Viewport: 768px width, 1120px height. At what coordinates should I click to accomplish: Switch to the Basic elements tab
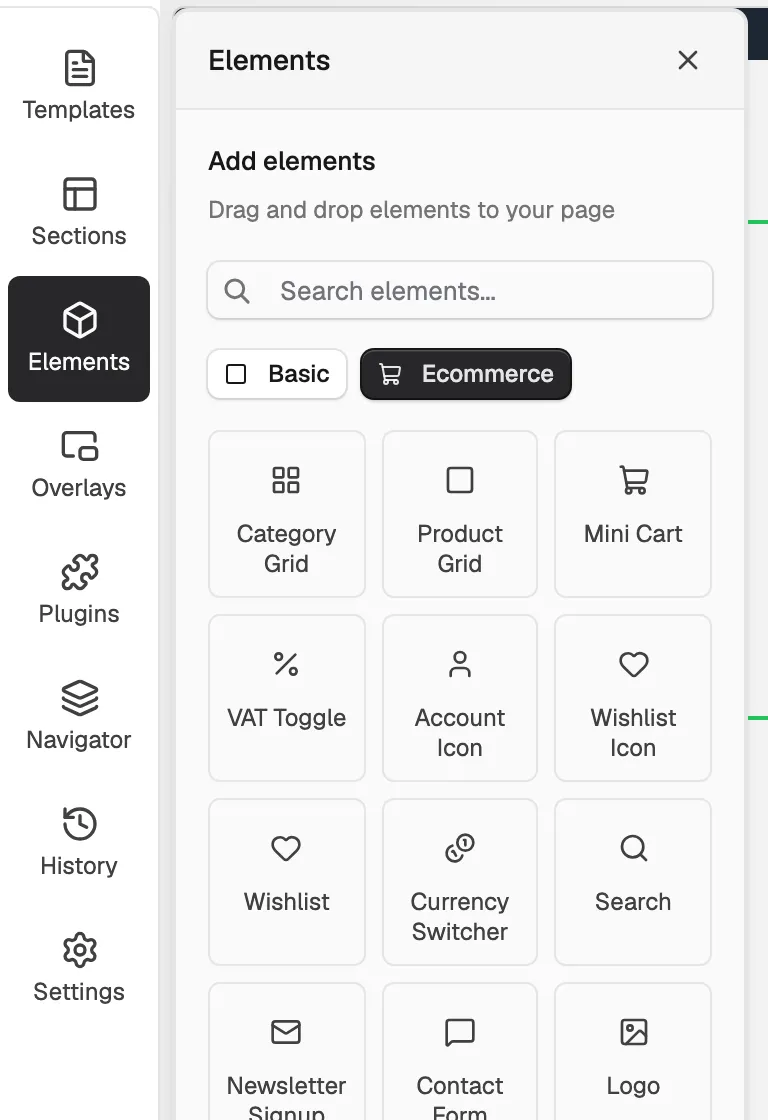(277, 374)
